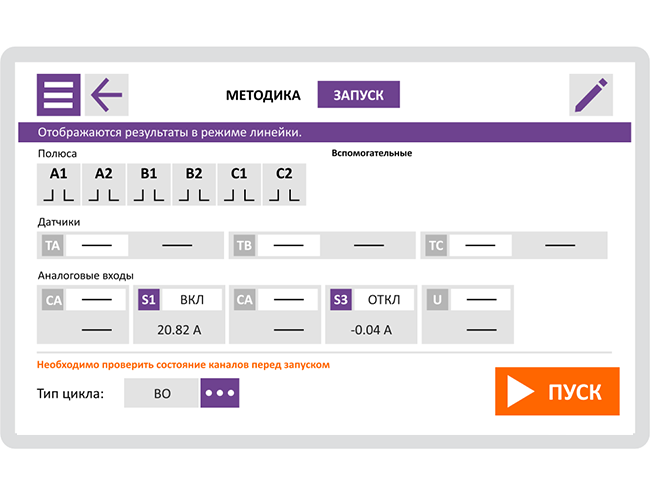Click the 20.82 A reading

pos(179,330)
